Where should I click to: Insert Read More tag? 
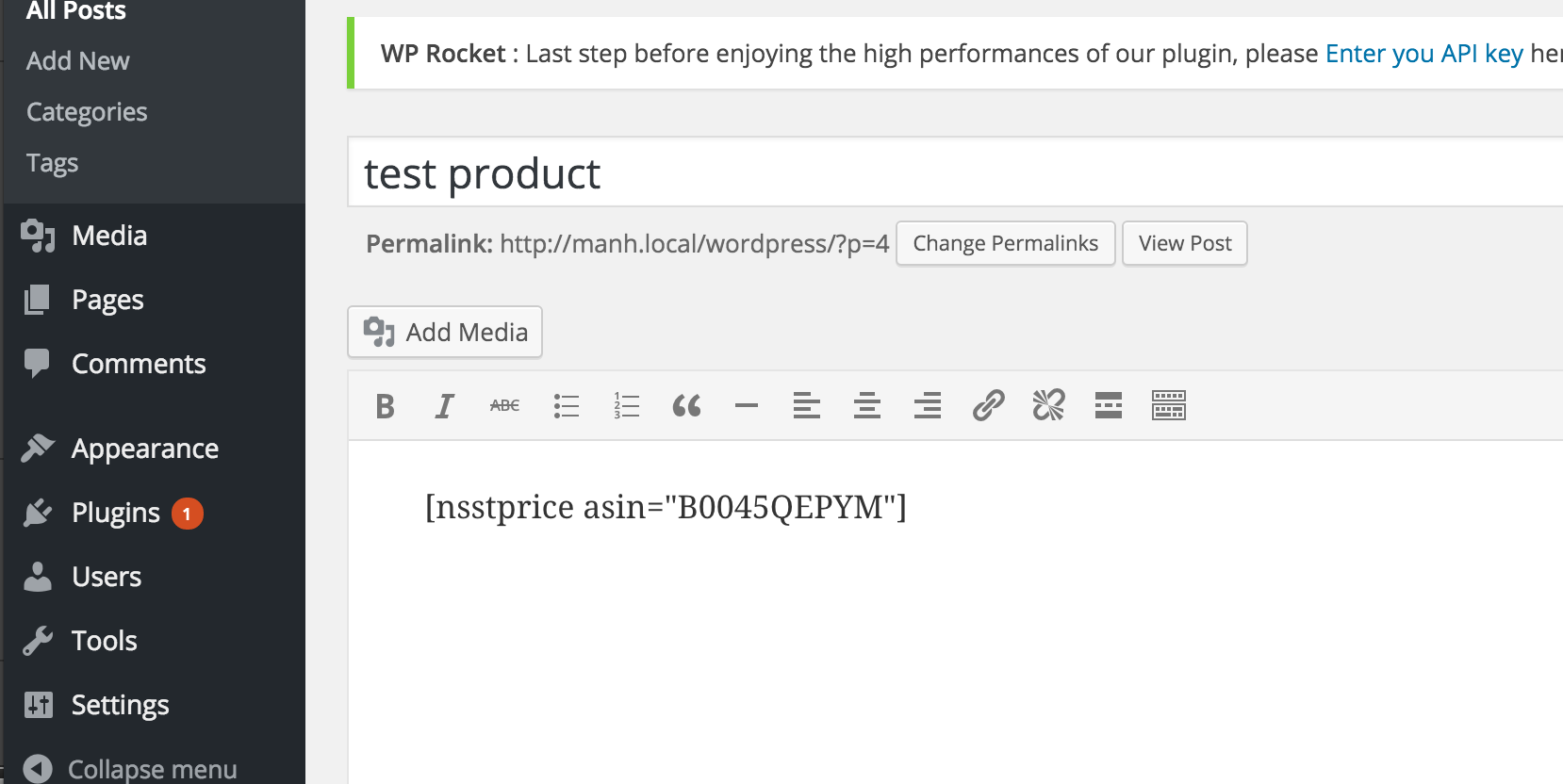point(1109,406)
